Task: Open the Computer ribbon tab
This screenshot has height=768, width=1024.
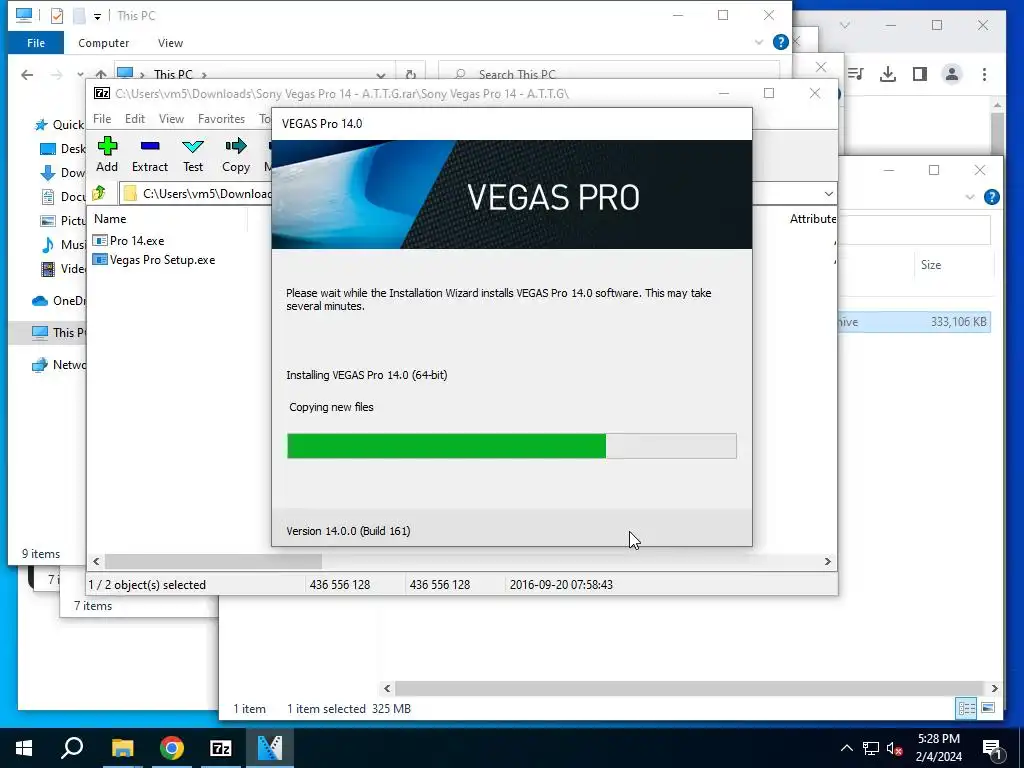Action: click(x=103, y=43)
